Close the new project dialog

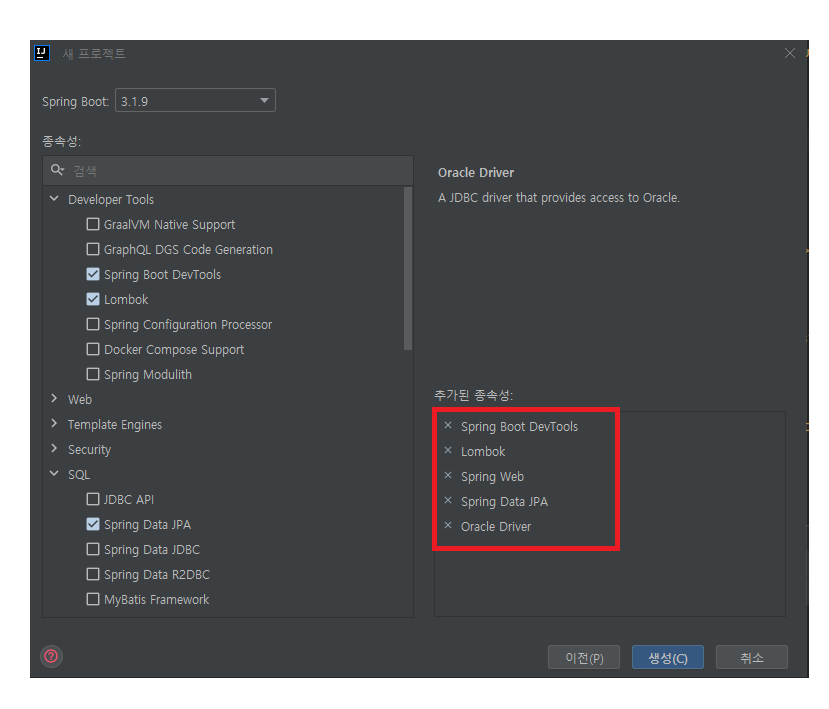click(x=789, y=53)
